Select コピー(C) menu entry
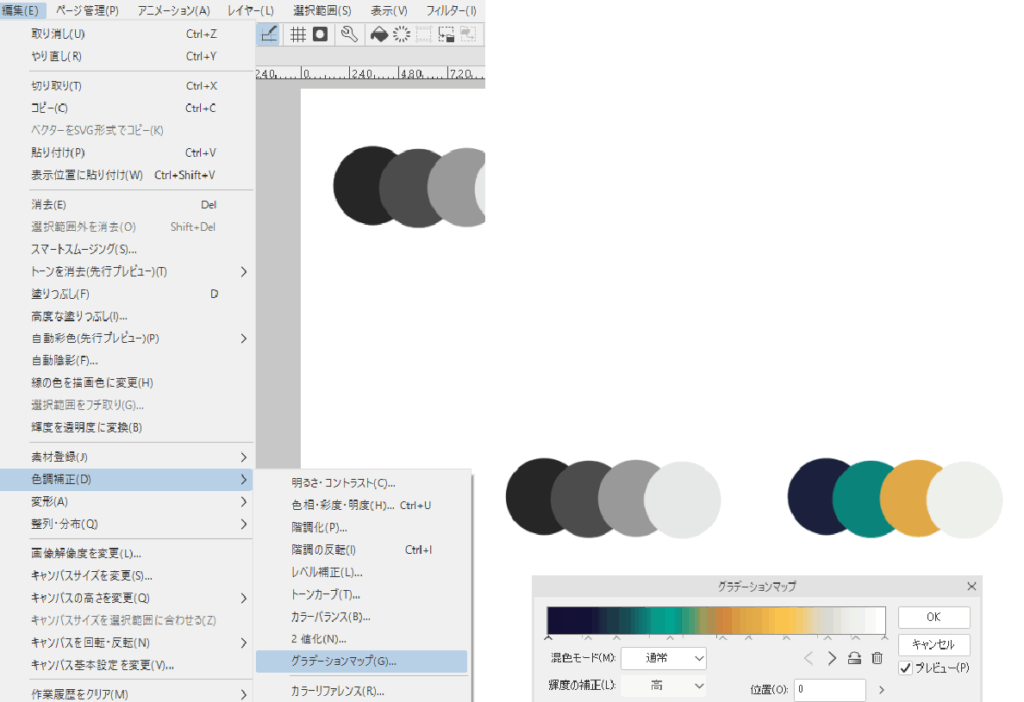The height and width of the screenshot is (702, 1024). pos(126,108)
